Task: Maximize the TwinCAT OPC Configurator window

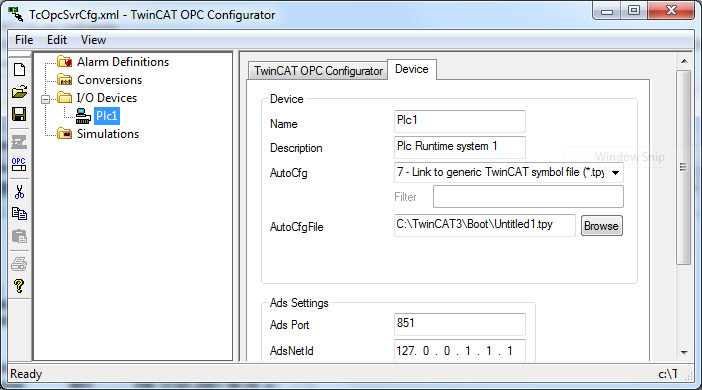Action: click(x=634, y=11)
